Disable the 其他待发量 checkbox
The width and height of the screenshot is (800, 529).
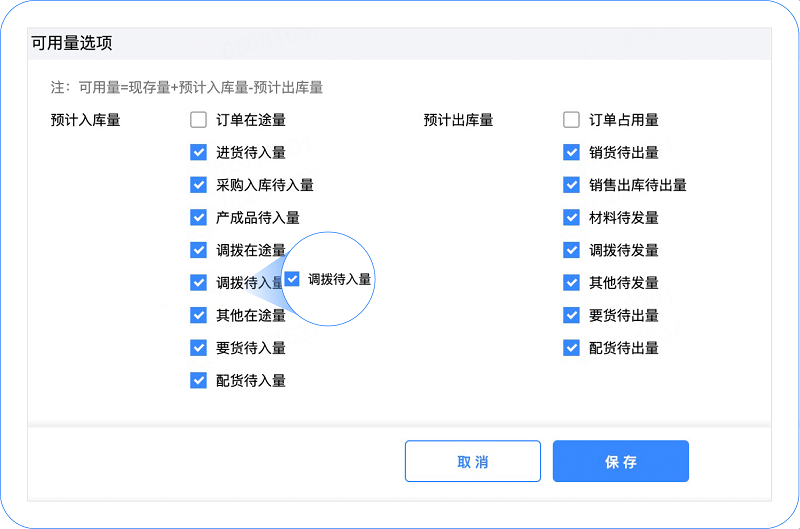(571, 283)
